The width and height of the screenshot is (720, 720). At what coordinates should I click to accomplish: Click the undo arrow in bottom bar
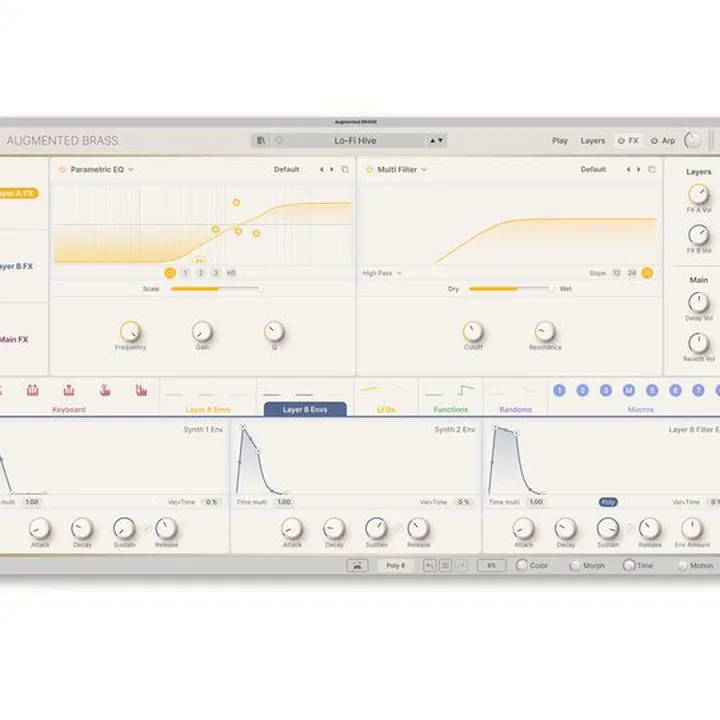[x=429, y=566]
